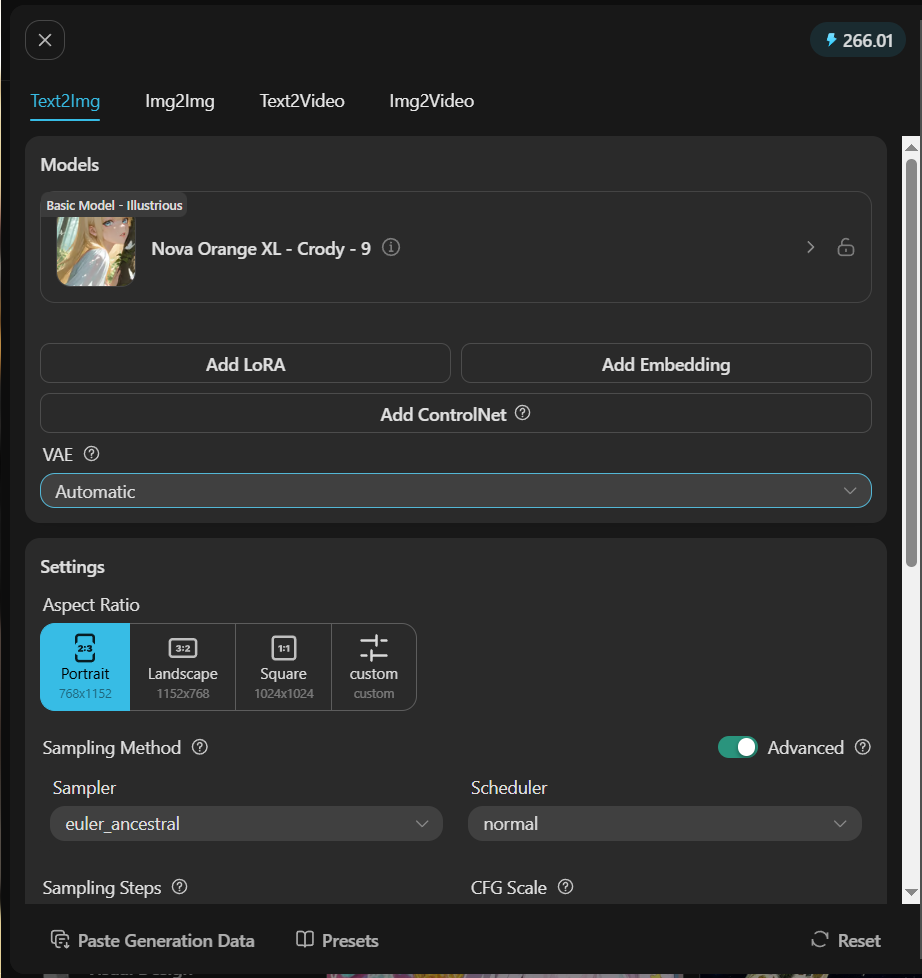
Task: Select Square 1024x1024 aspect ratio
Action: (284, 667)
